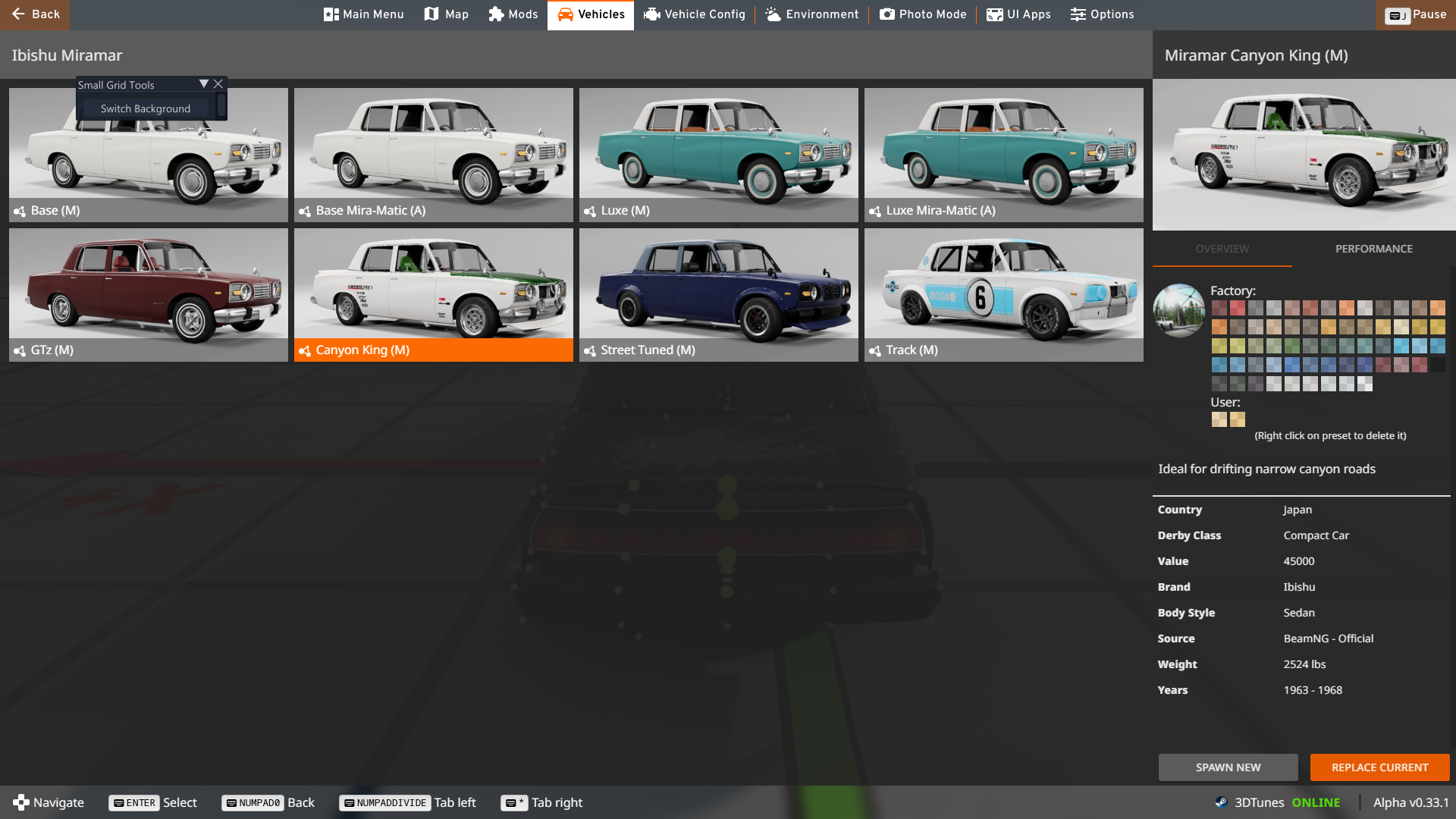Open Photo Mode from the top bar

(x=923, y=14)
